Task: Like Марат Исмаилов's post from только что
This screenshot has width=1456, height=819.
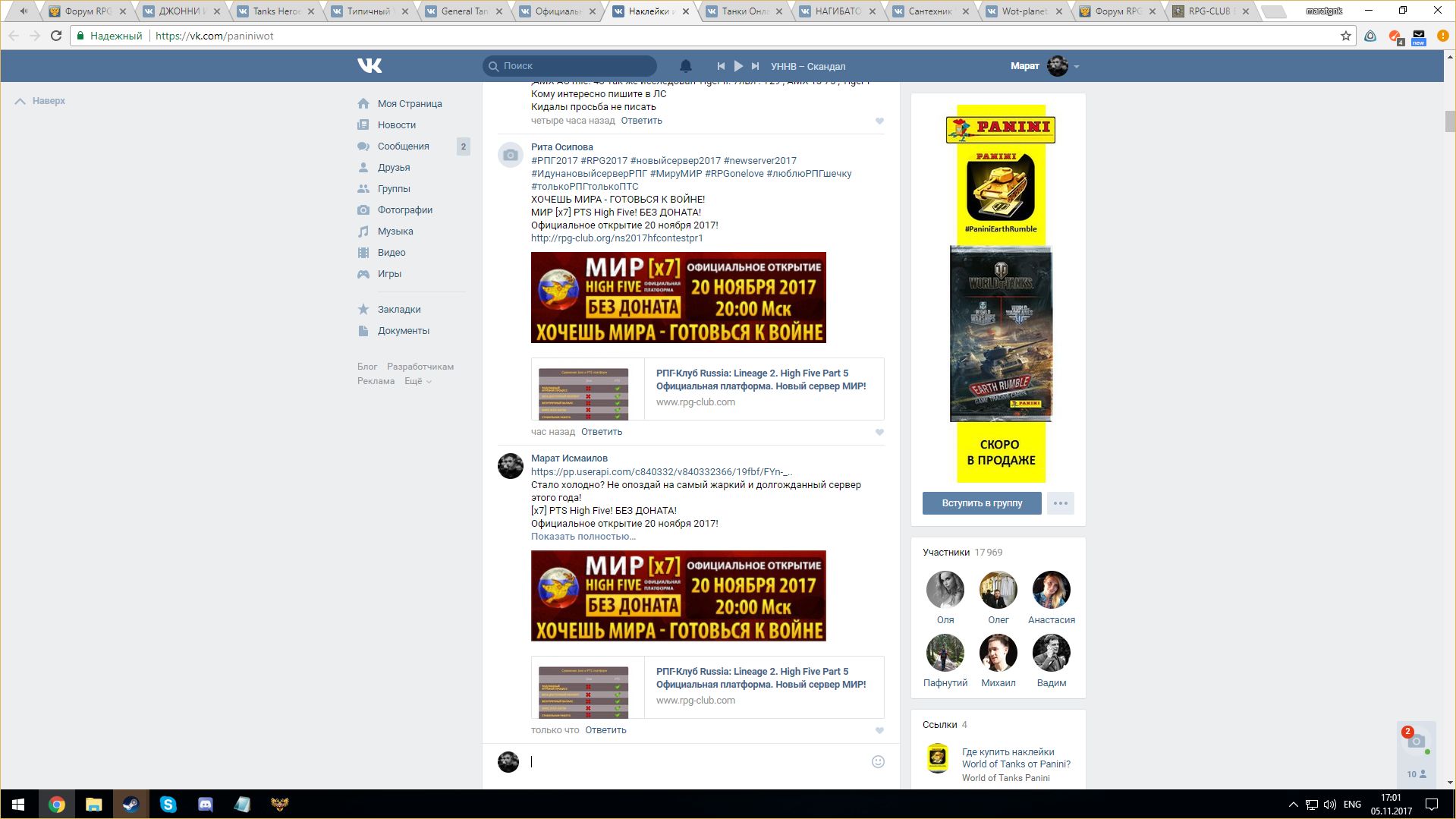Action: (x=879, y=730)
